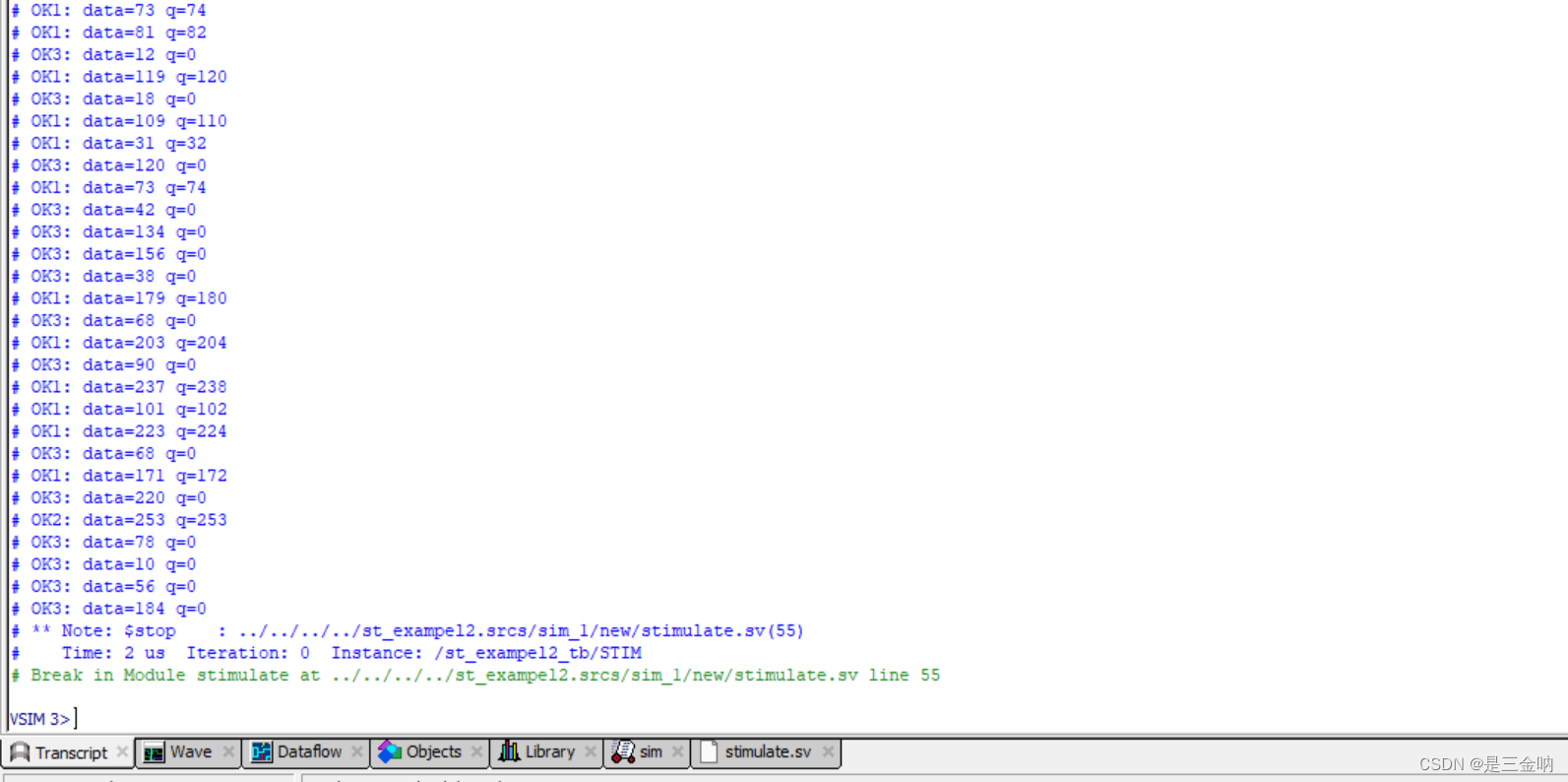Click the Objects tab icon
The image size is (1568, 782).
click(390, 752)
